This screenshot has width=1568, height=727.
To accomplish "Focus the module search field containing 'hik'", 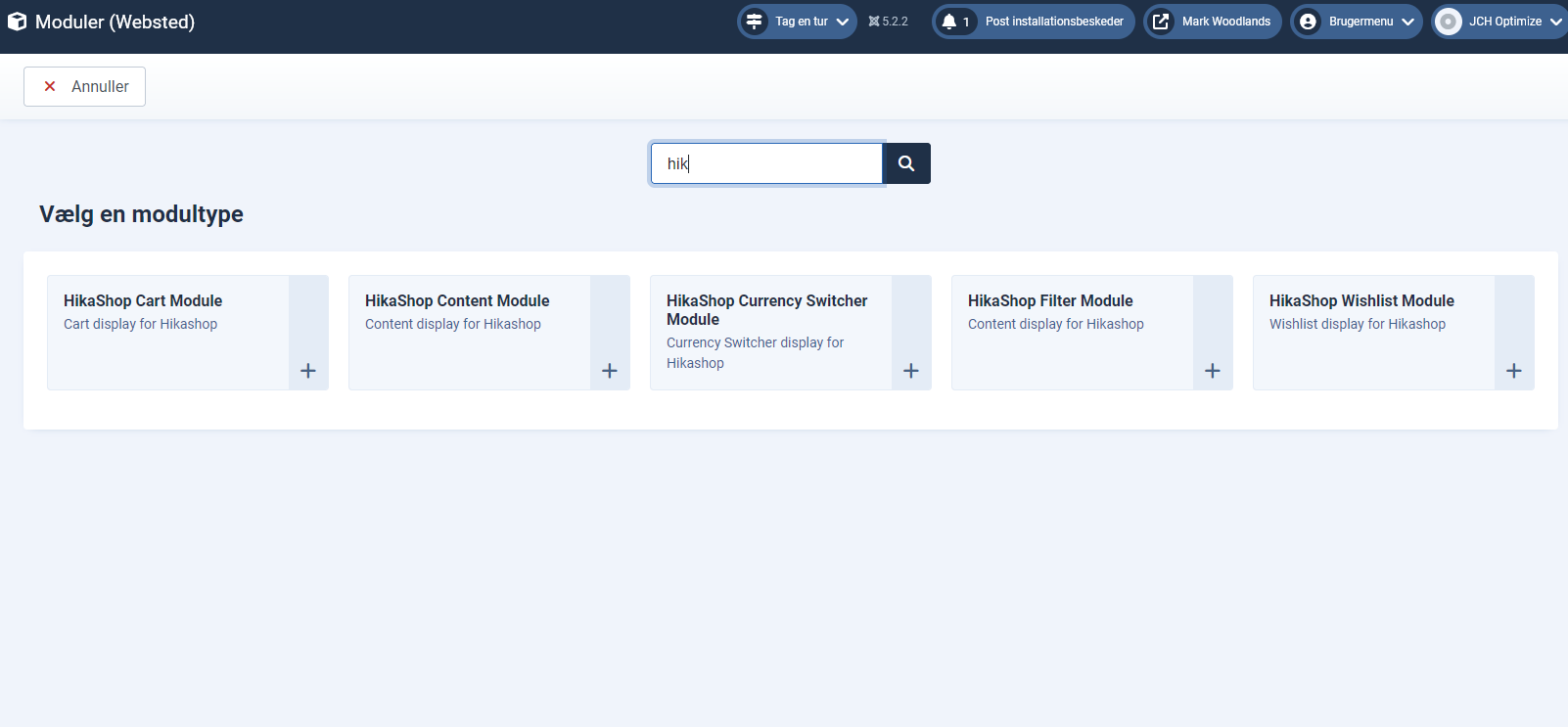I will pyautogui.click(x=767, y=163).
